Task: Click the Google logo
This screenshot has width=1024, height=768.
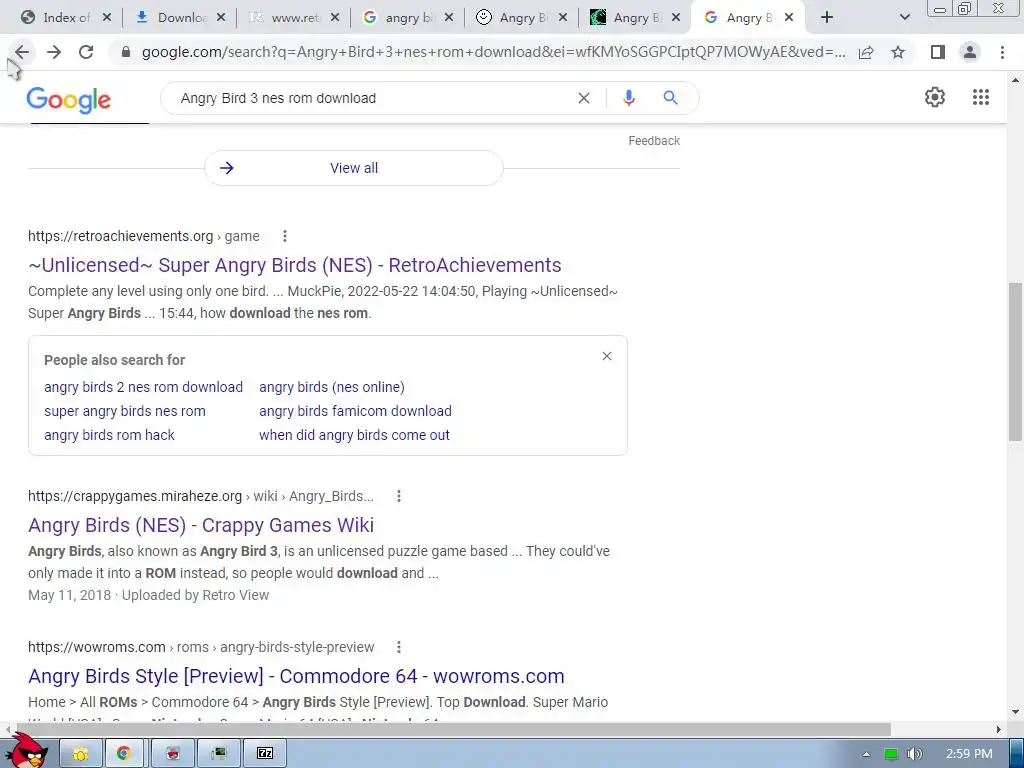Action: click(x=69, y=99)
